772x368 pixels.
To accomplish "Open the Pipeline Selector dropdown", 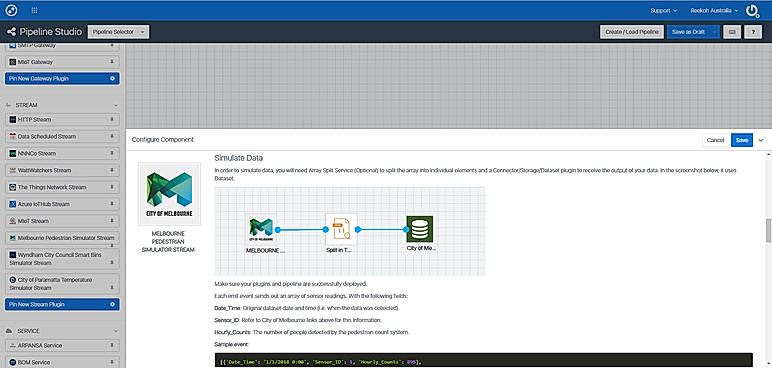I will point(118,32).
